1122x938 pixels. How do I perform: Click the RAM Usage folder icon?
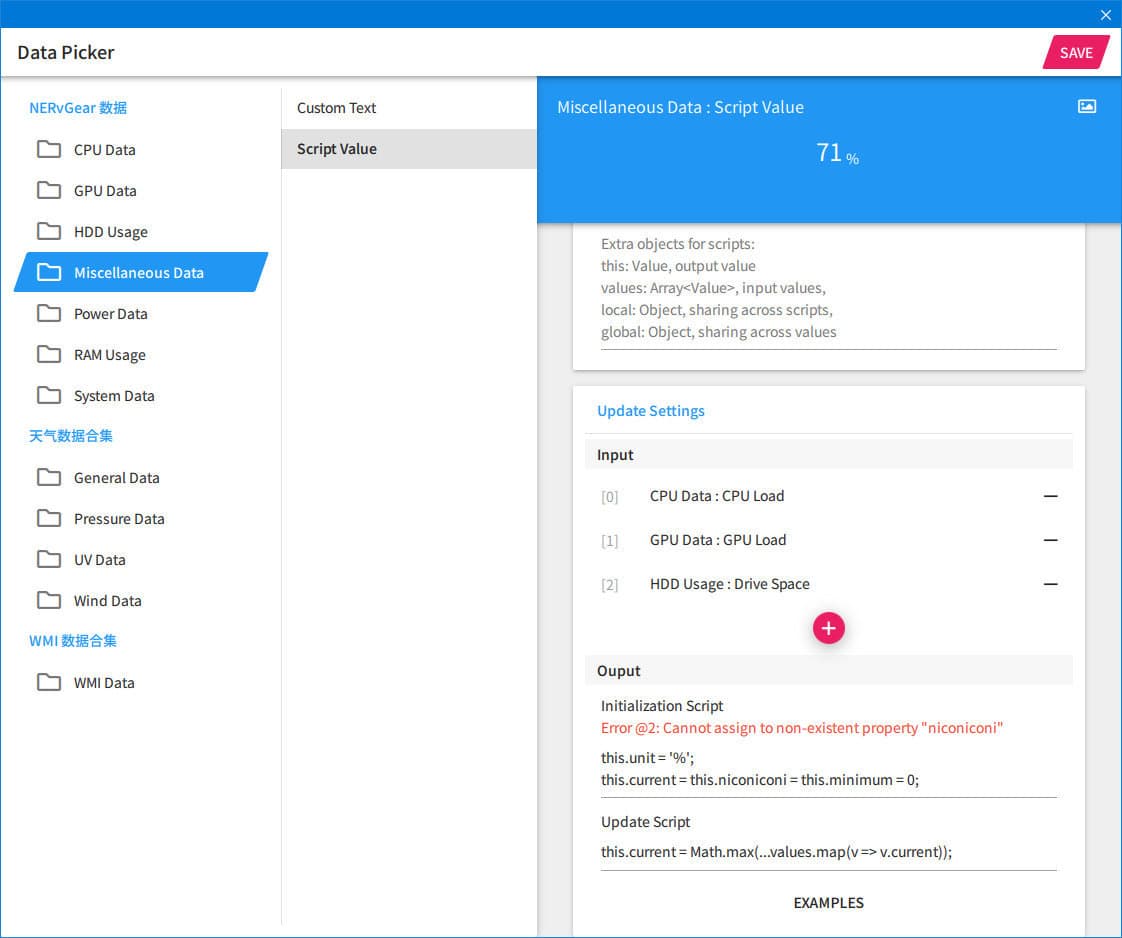(x=49, y=354)
